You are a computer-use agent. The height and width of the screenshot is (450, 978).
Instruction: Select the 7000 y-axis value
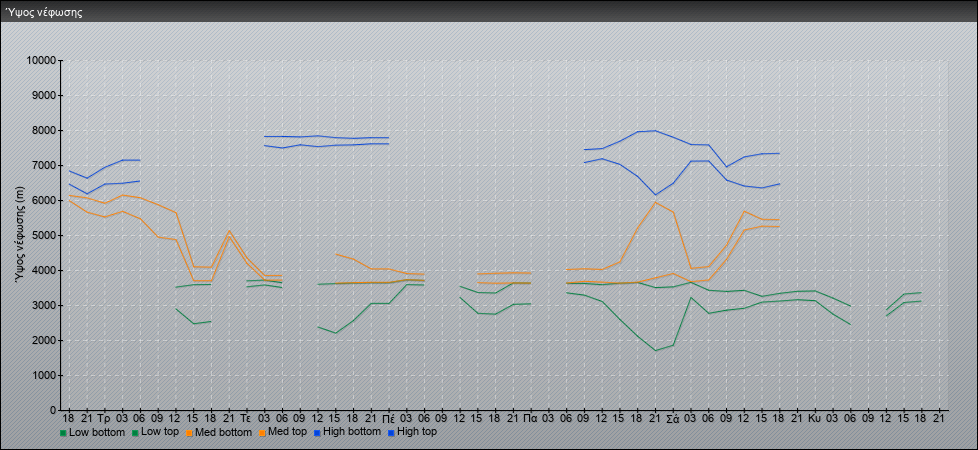pos(43,165)
